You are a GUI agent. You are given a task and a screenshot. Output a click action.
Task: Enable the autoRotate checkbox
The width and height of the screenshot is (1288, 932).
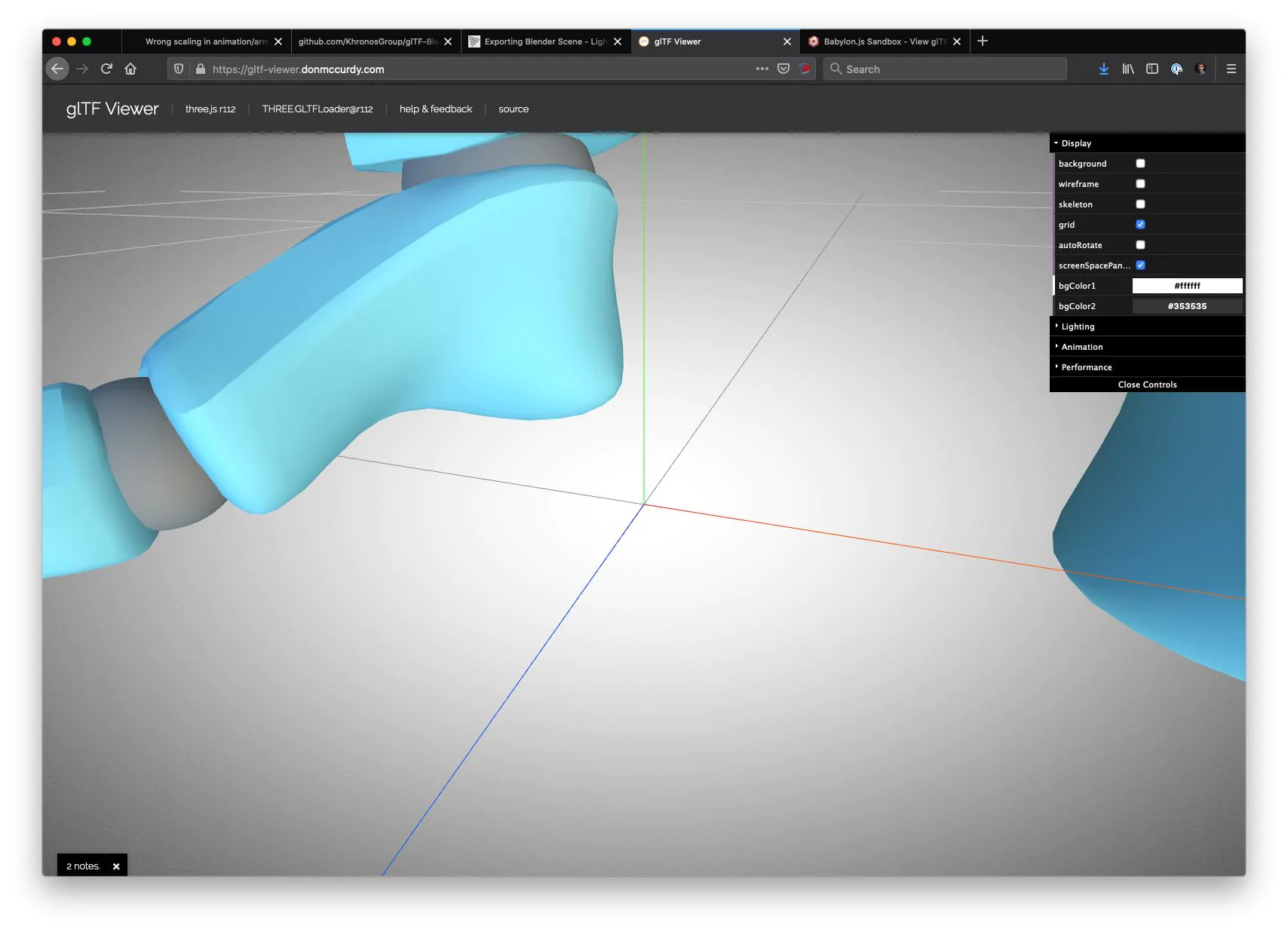[x=1140, y=245]
